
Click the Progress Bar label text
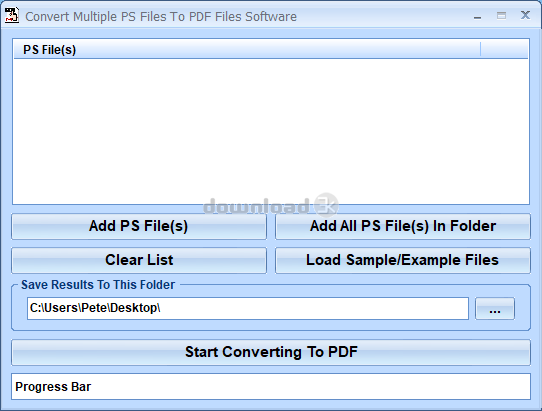[53, 387]
